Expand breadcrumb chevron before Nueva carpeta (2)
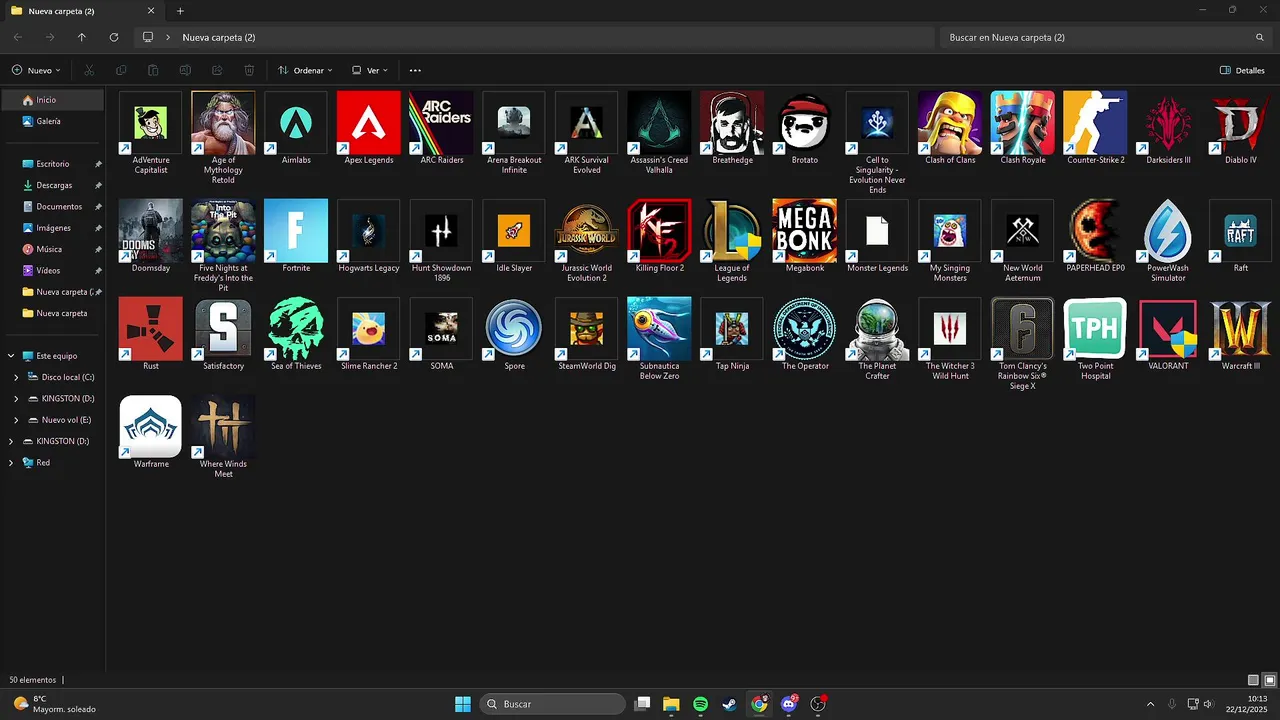The image size is (1280, 720). [x=168, y=37]
